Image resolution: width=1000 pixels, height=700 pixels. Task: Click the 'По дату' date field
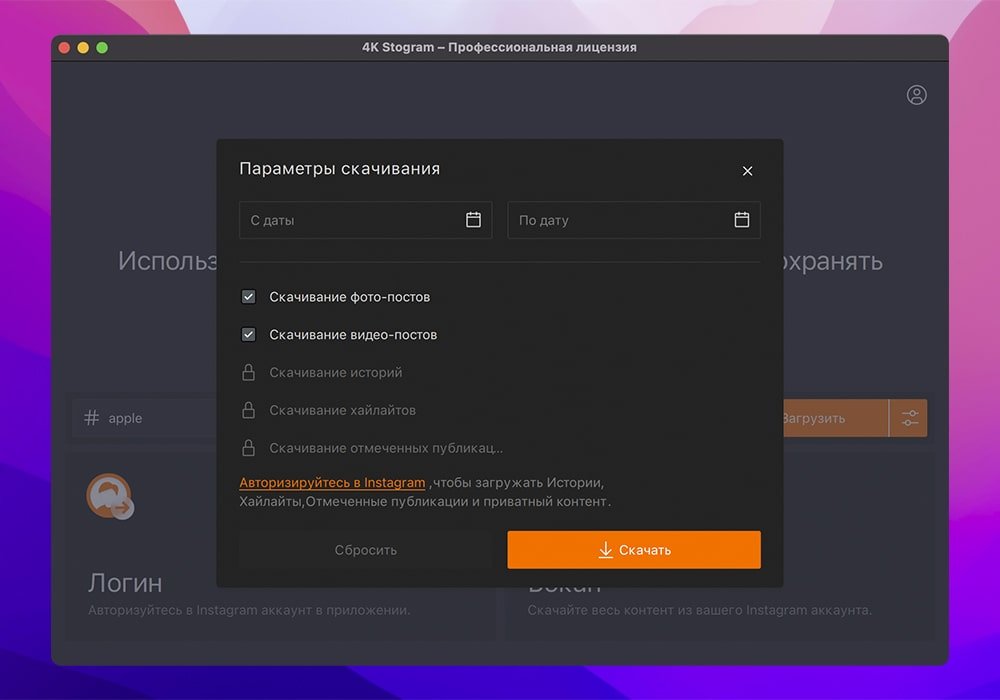618,220
